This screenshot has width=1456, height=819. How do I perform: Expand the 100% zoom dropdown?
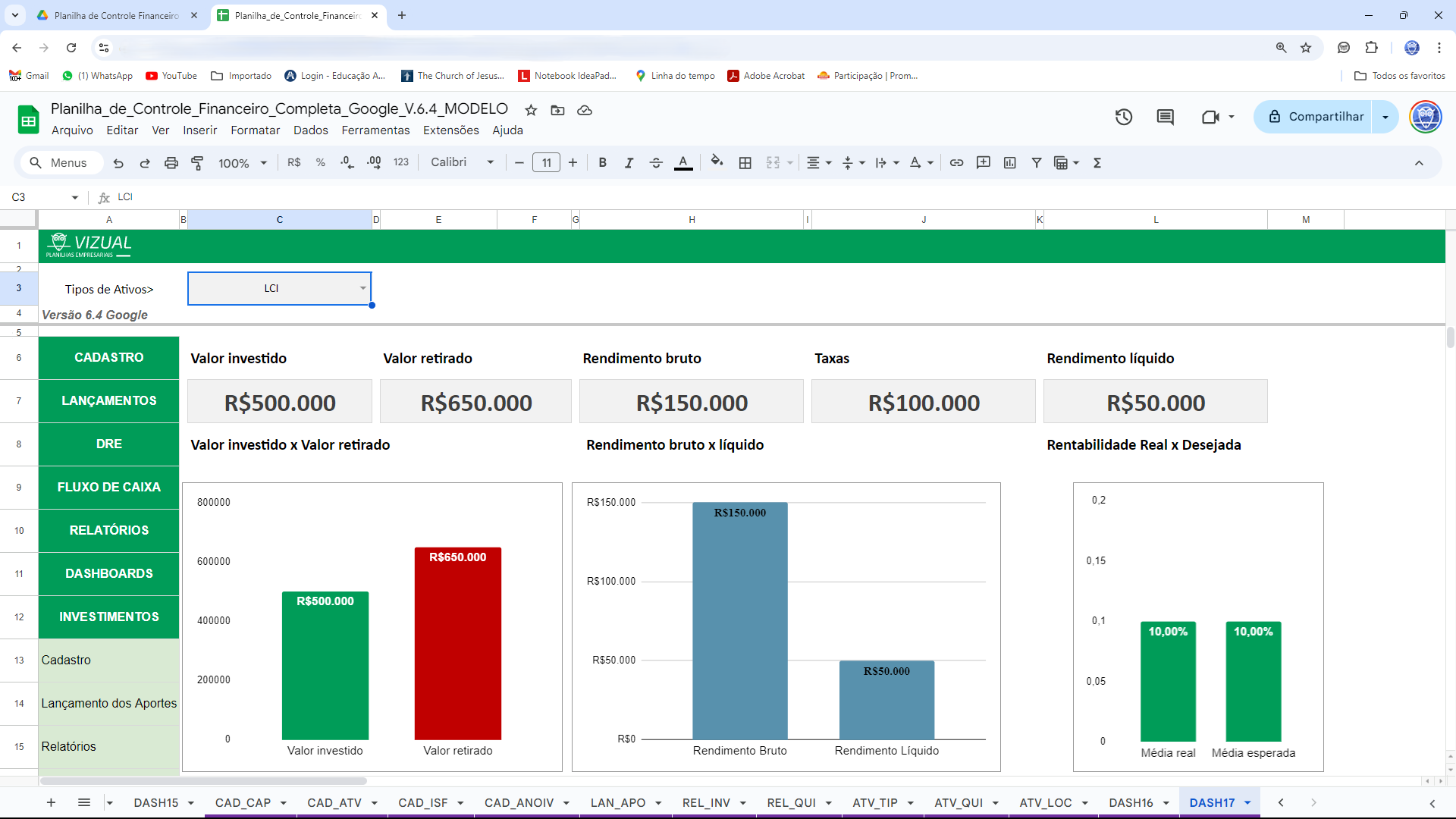[x=243, y=162]
